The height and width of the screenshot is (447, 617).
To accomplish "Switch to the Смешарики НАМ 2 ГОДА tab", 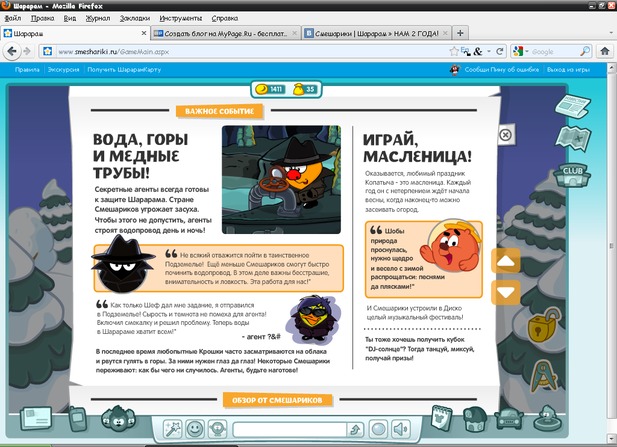I will click(x=377, y=33).
